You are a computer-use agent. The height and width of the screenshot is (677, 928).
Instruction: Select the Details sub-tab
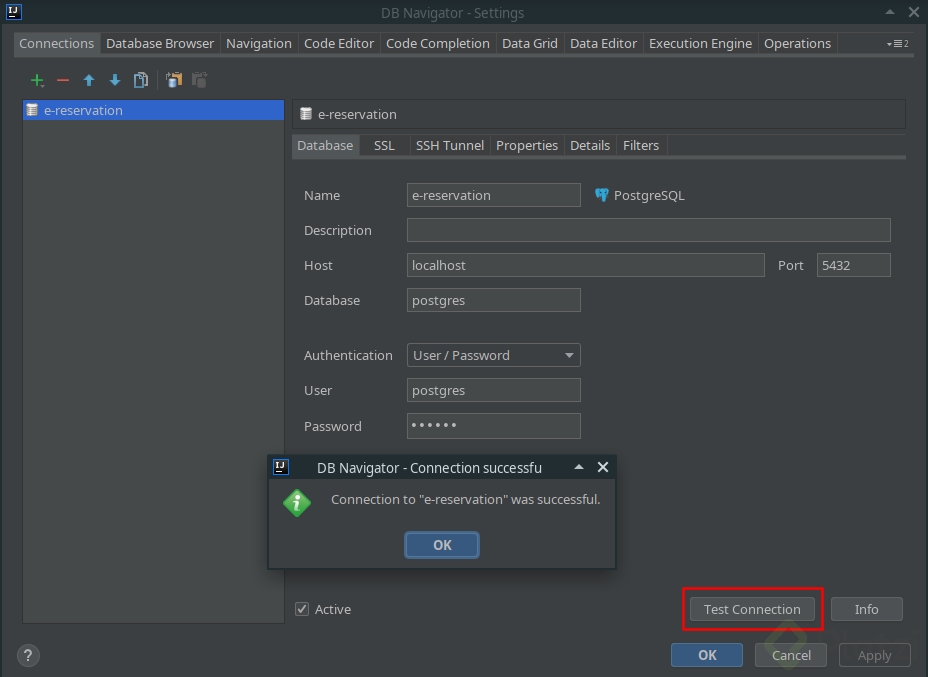point(589,146)
